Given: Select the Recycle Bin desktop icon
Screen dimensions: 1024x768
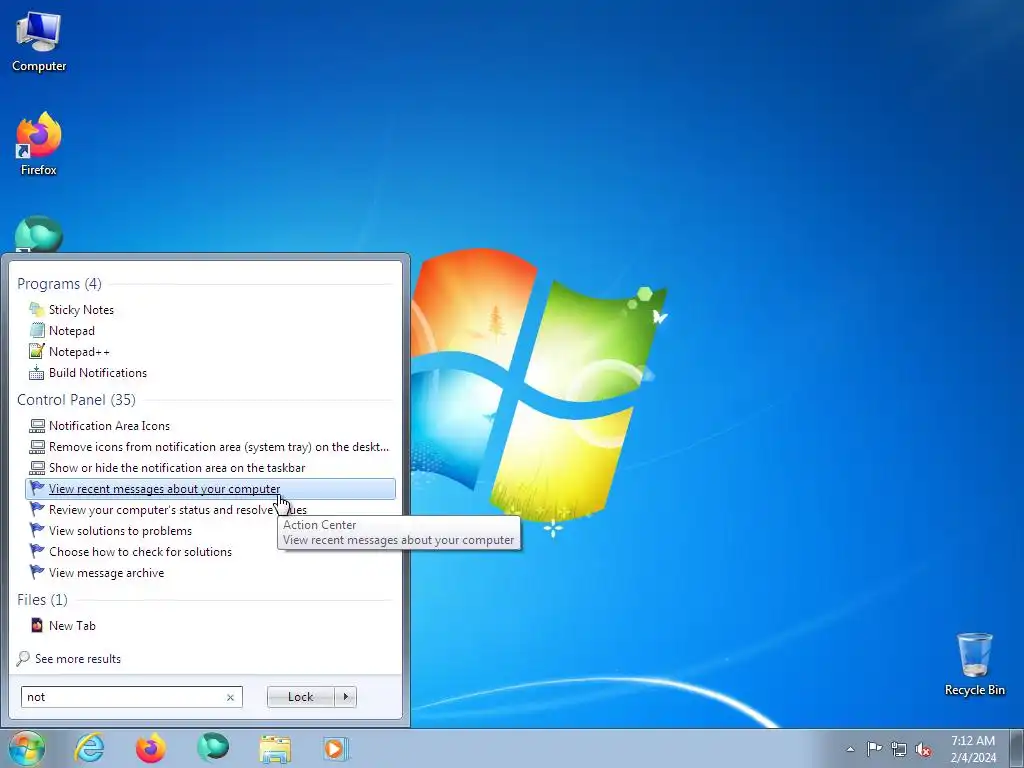Looking at the screenshot, I should point(974,665).
